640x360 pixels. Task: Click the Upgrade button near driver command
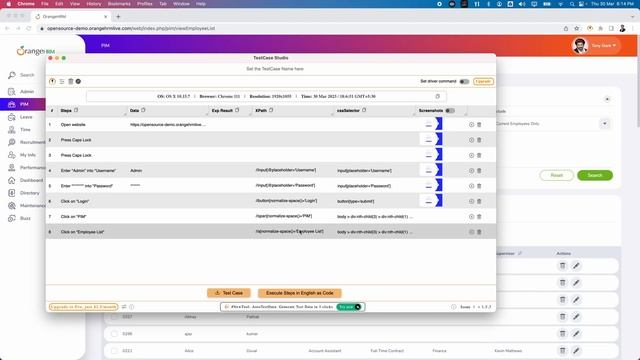[x=483, y=82]
